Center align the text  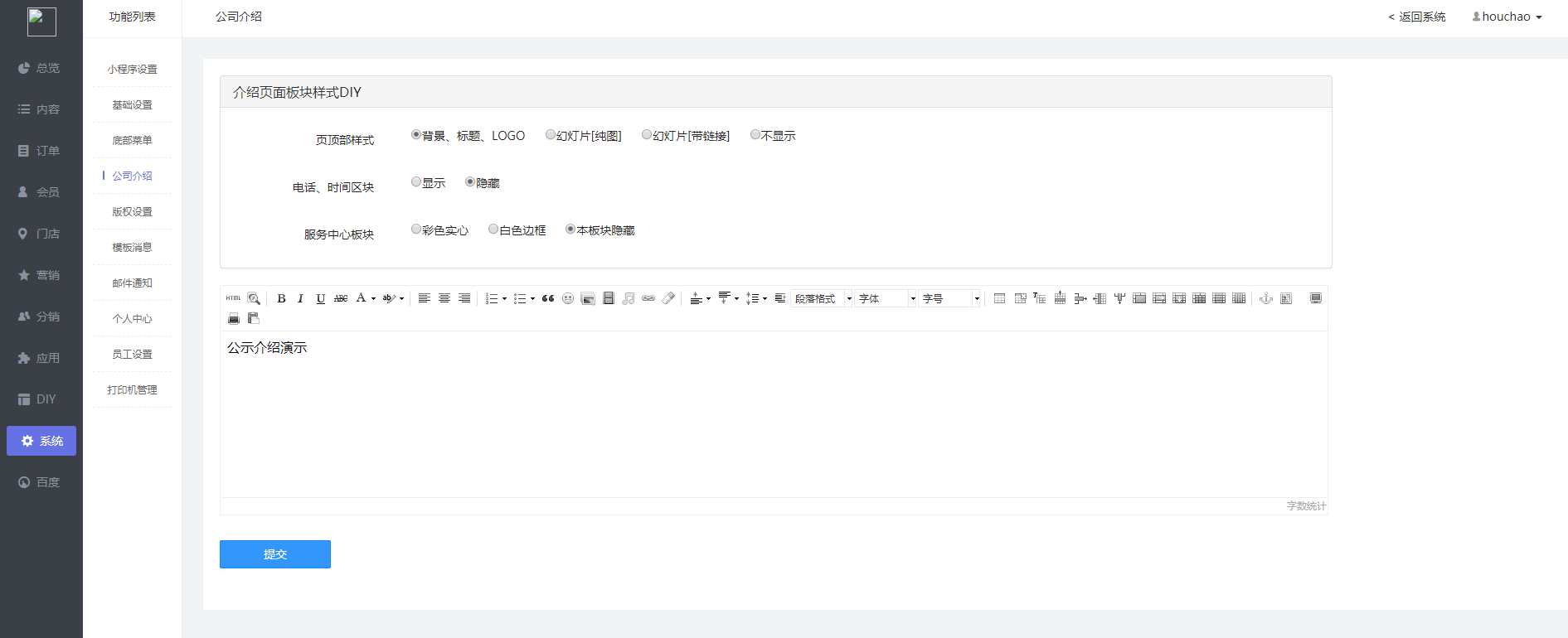point(444,298)
